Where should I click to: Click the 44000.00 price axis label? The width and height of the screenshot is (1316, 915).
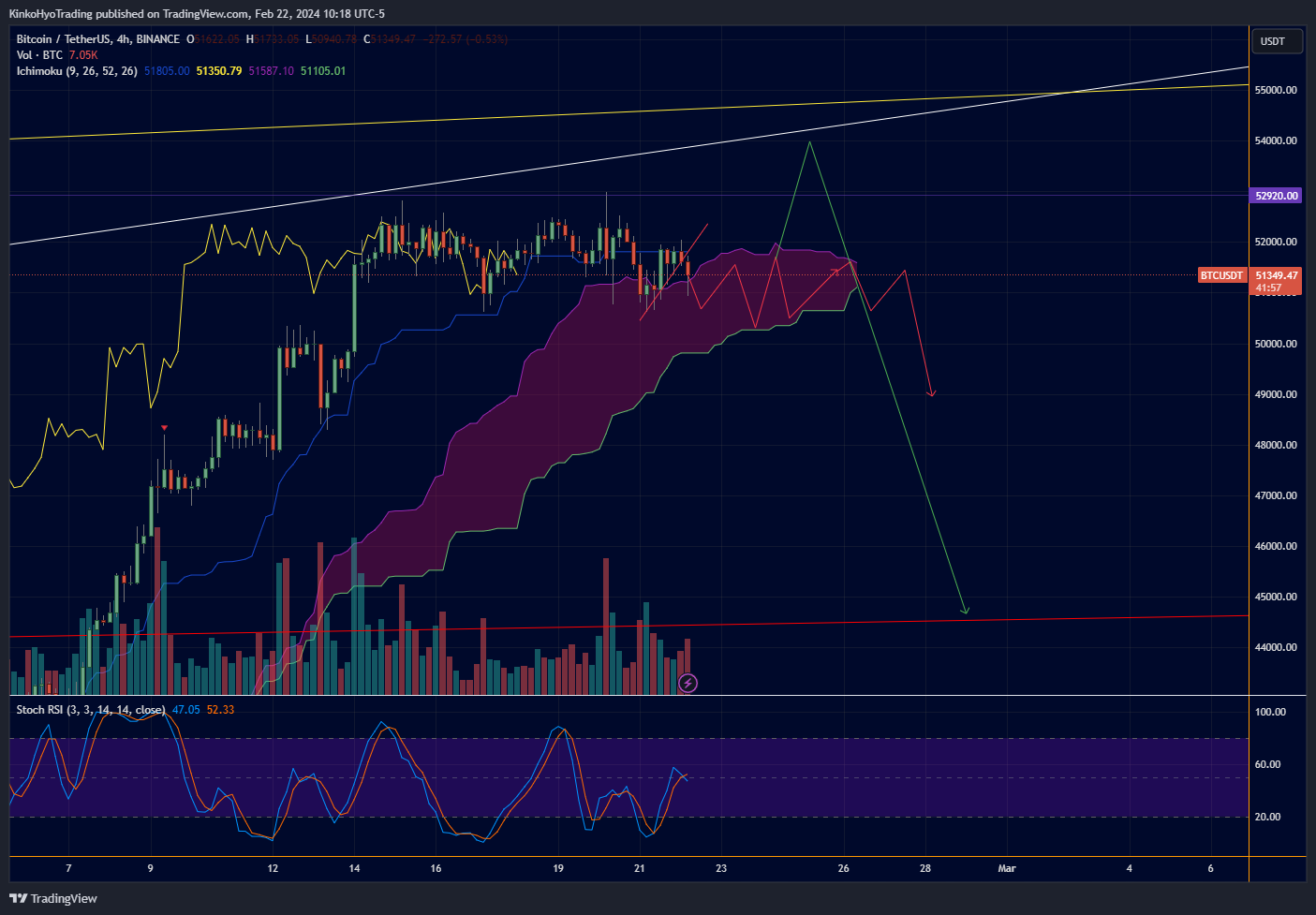[x=1276, y=647]
